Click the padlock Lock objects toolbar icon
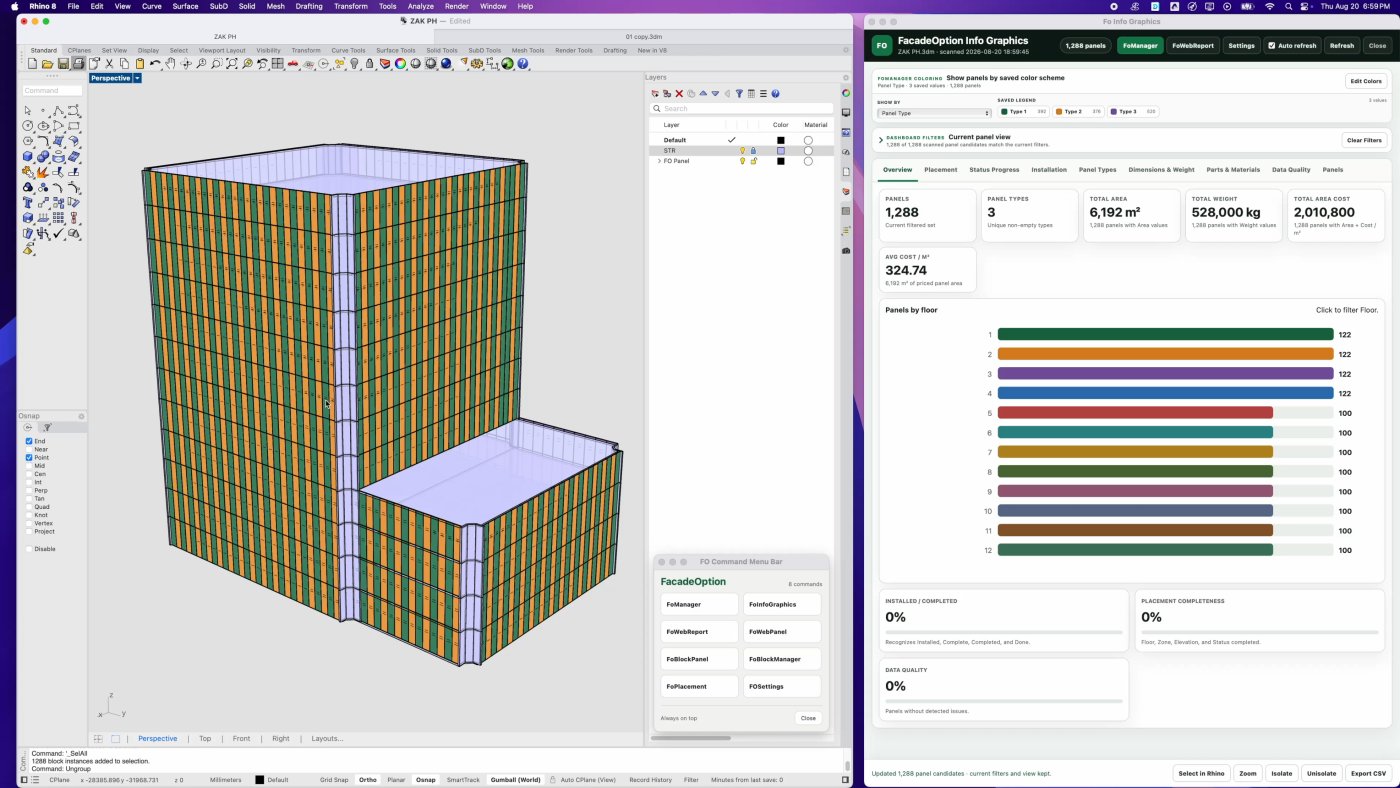This screenshot has width=1400, height=788. pos(370,64)
